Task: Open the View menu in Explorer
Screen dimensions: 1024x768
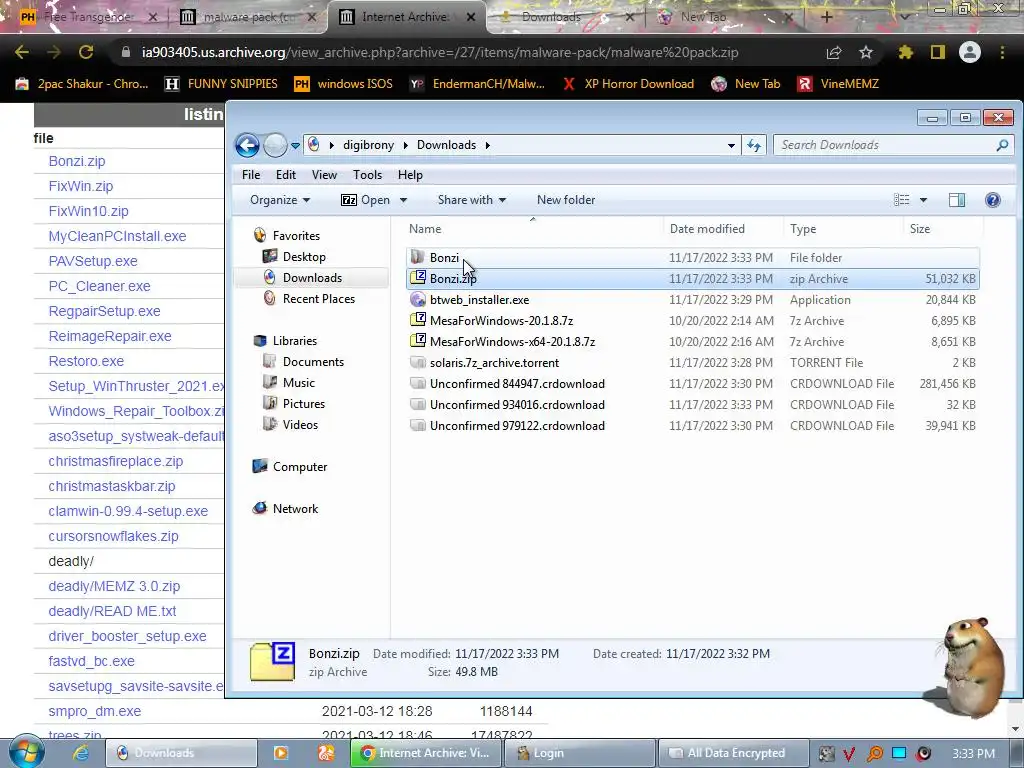Action: tap(324, 174)
